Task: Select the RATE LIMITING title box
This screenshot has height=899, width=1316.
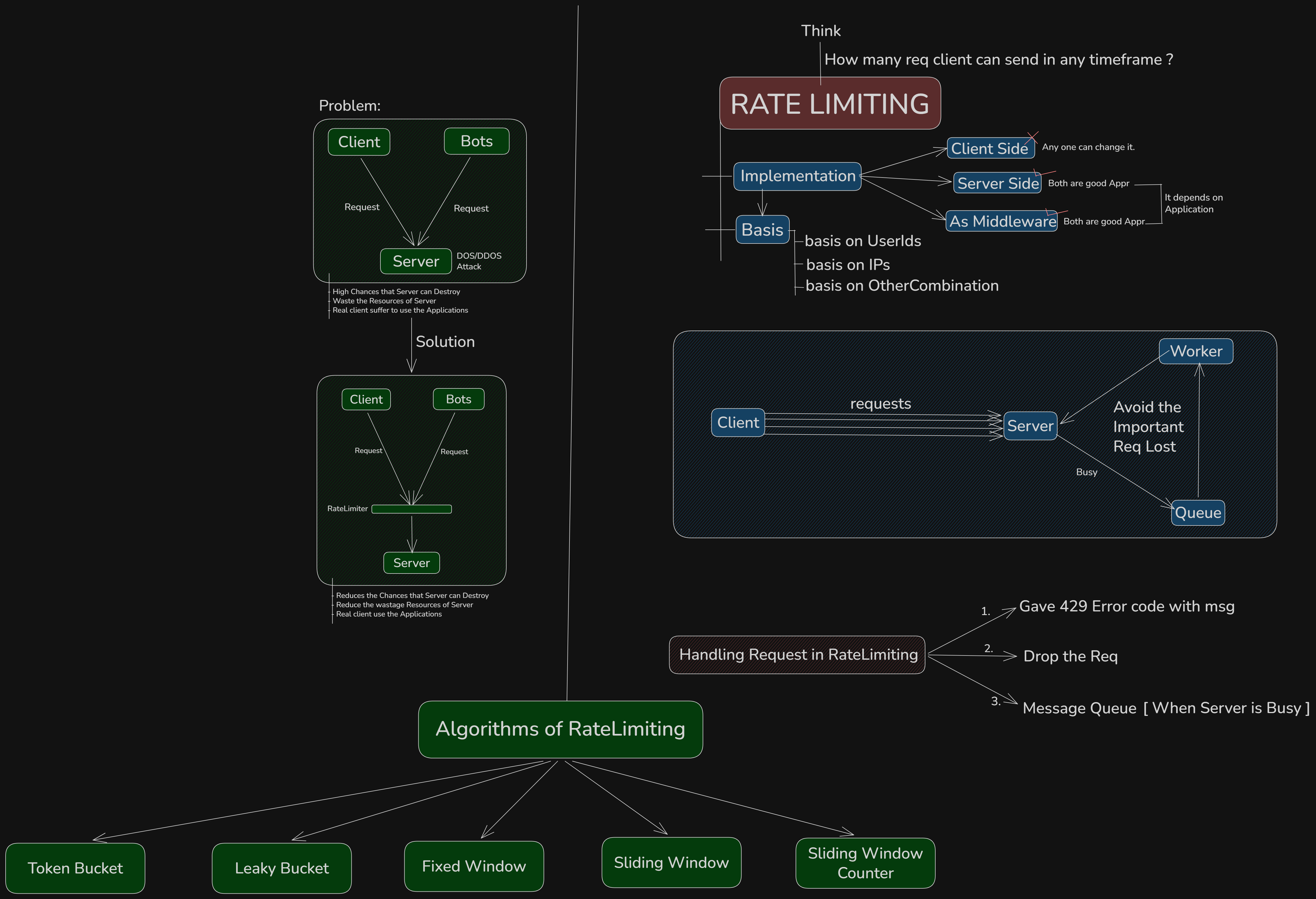Action: [x=830, y=103]
